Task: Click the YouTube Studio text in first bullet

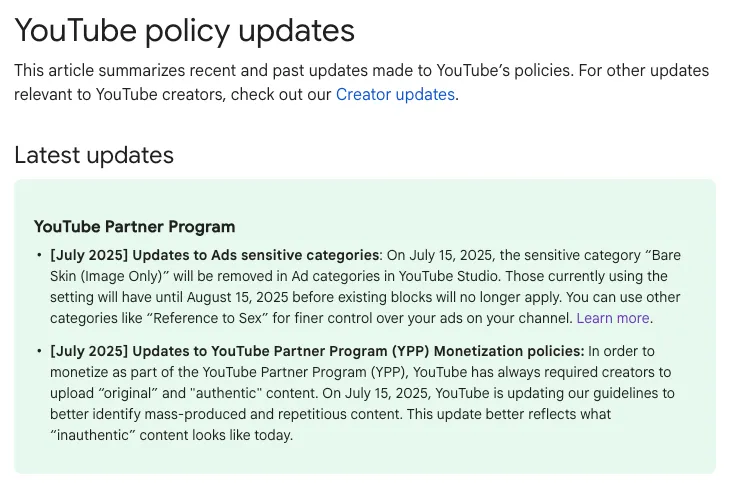Action: click(448, 276)
